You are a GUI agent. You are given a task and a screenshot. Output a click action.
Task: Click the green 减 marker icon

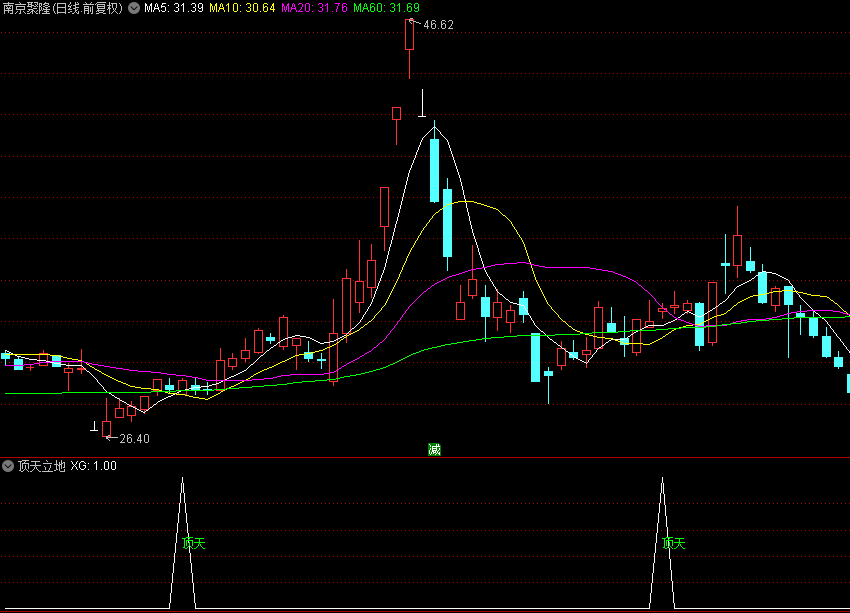pyautogui.click(x=434, y=449)
